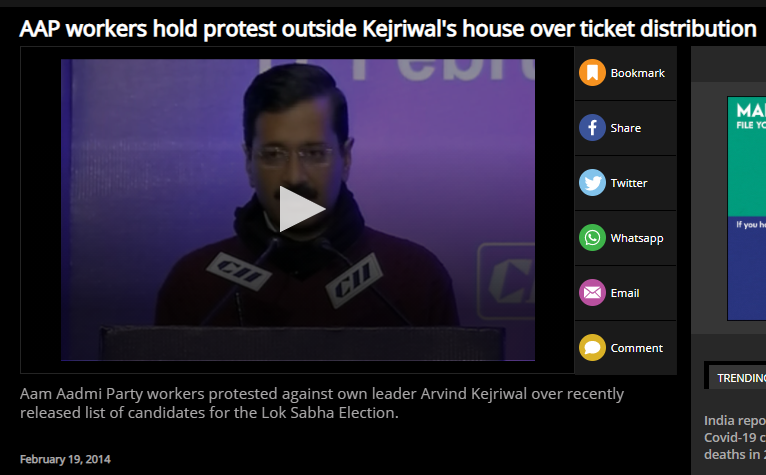Click the blue Twitter bird icon
This screenshot has width=766, height=475.
(x=592, y=183)
